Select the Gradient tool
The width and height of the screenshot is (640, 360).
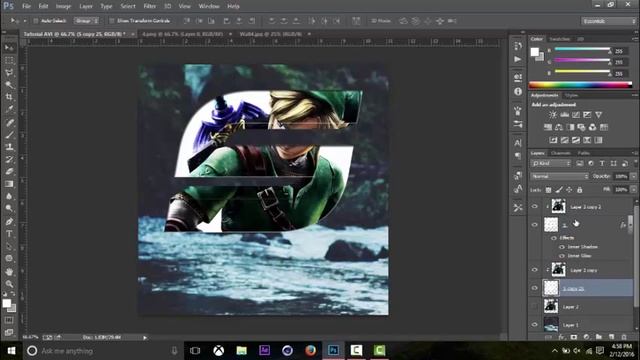[9, 184]
